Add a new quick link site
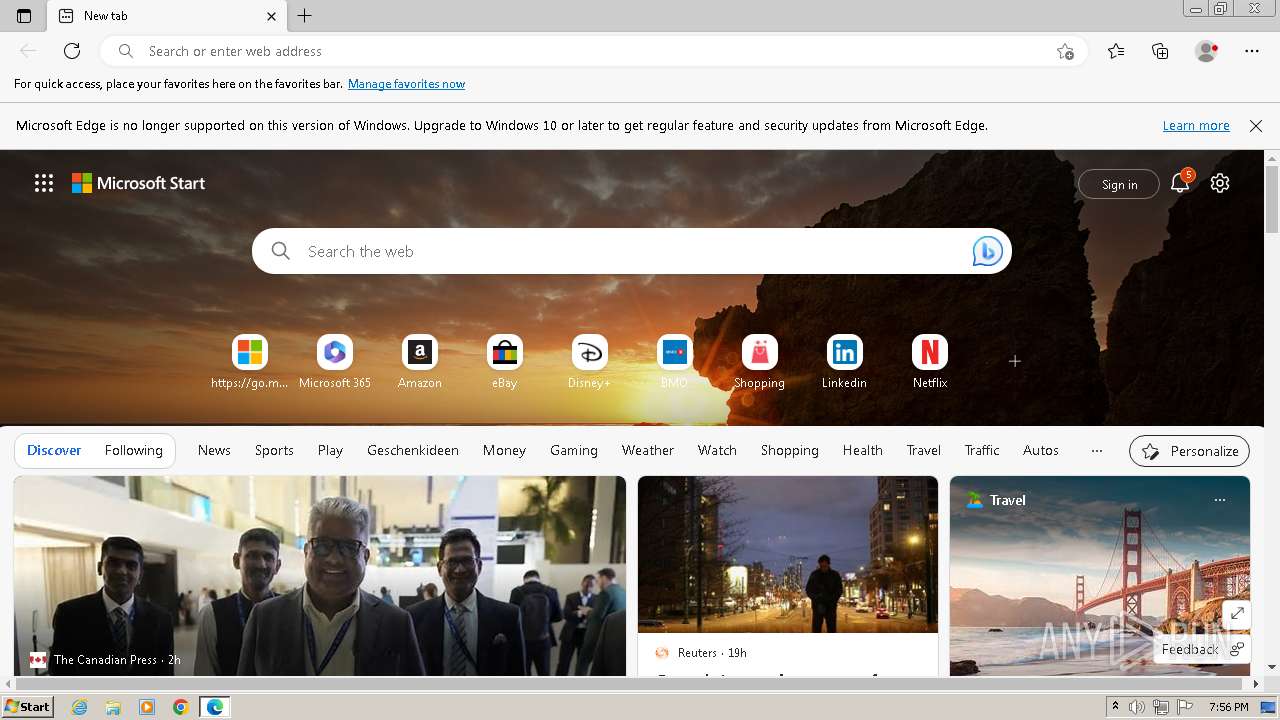The image size is (1280, 720). coord(1015,361)
